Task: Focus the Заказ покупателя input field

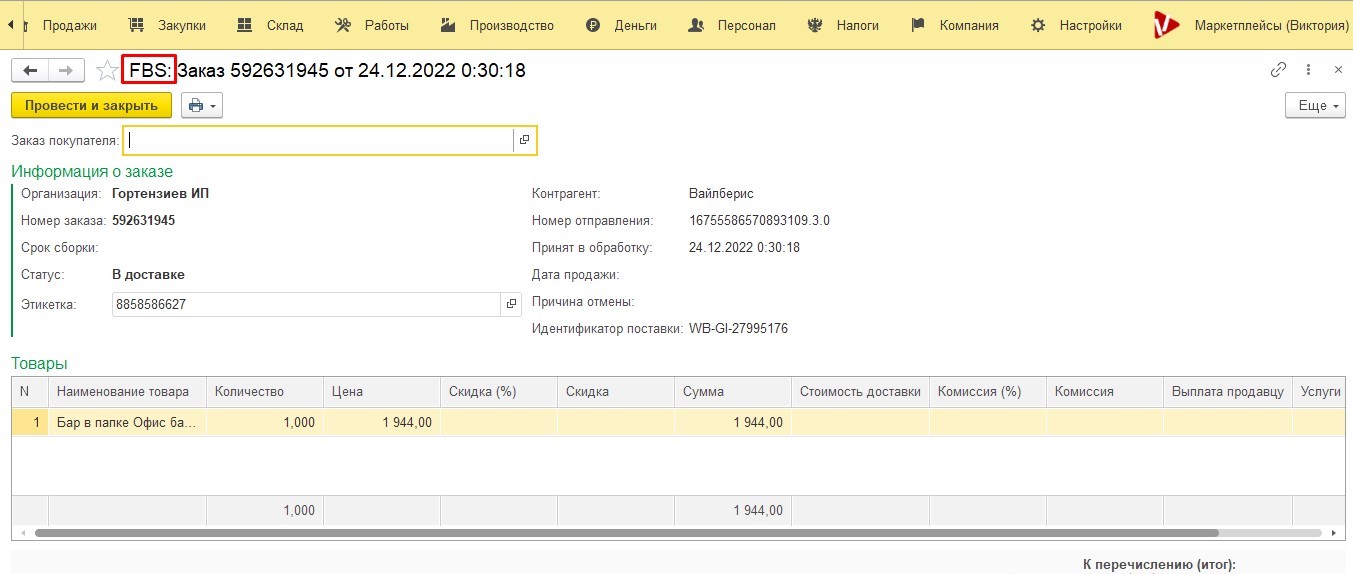Action: [318, 141]
